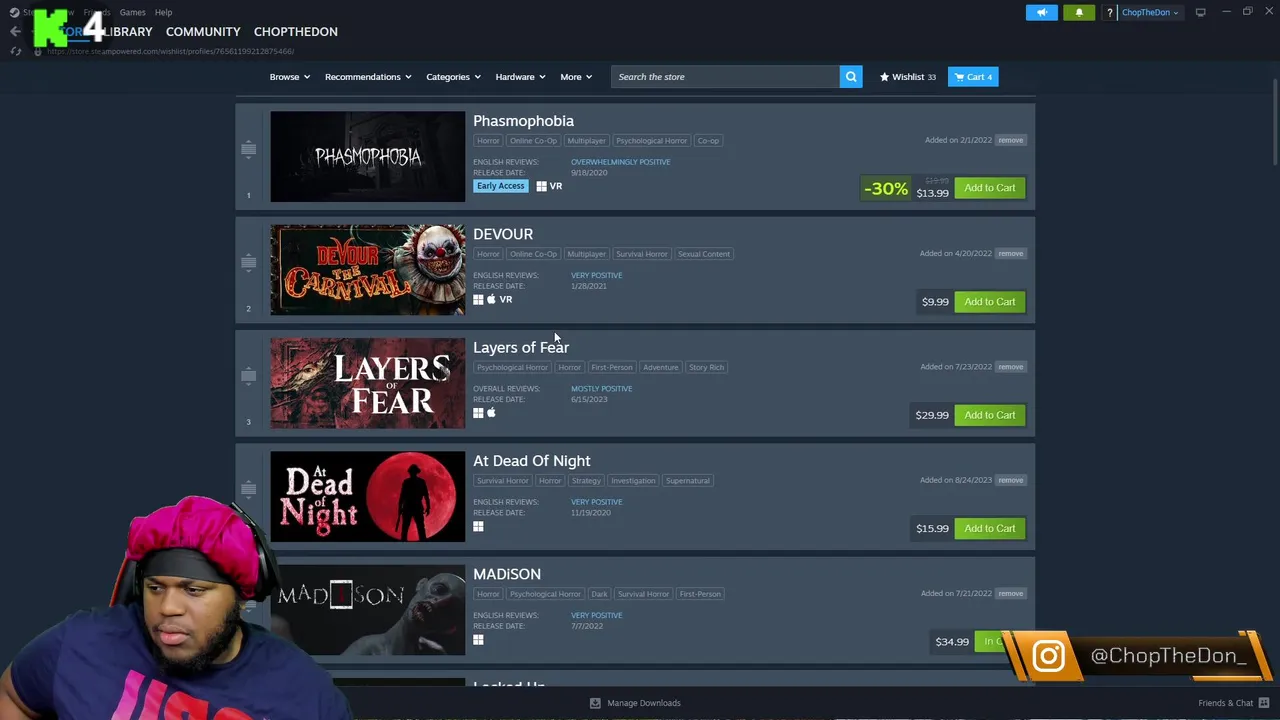
Task: Click the Manage Downloads icon
Action: 595,703
